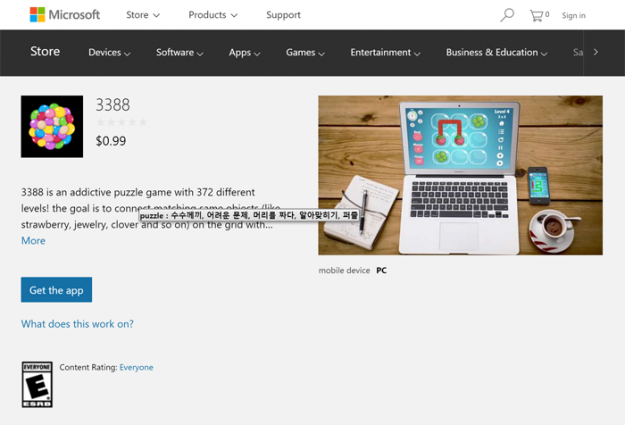Open Business & Education menu
Image resolution: width=625 pixels, height=425 pixels.
[x=496, y=53]
